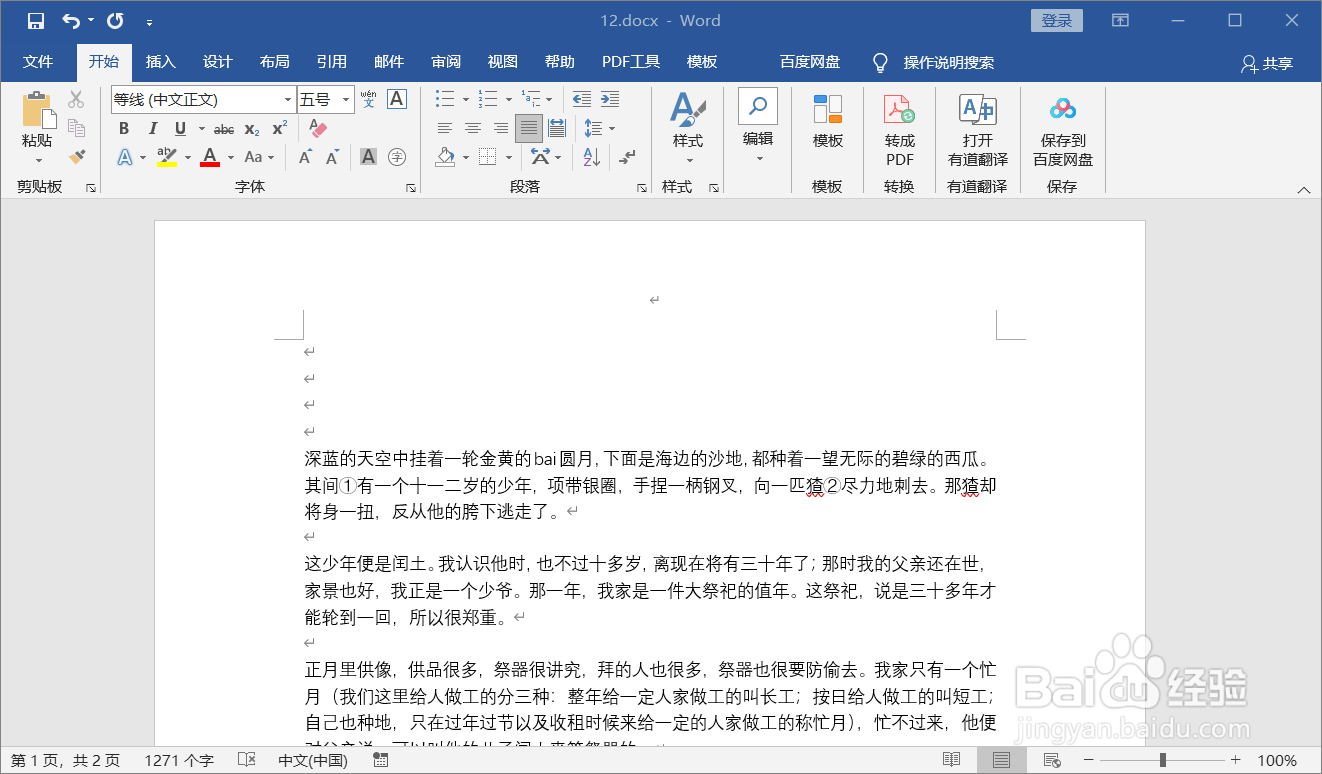Viewport: 1322px width, 774px height.
Task: Open the bullets list dropdown
Action: coord(465,99)
